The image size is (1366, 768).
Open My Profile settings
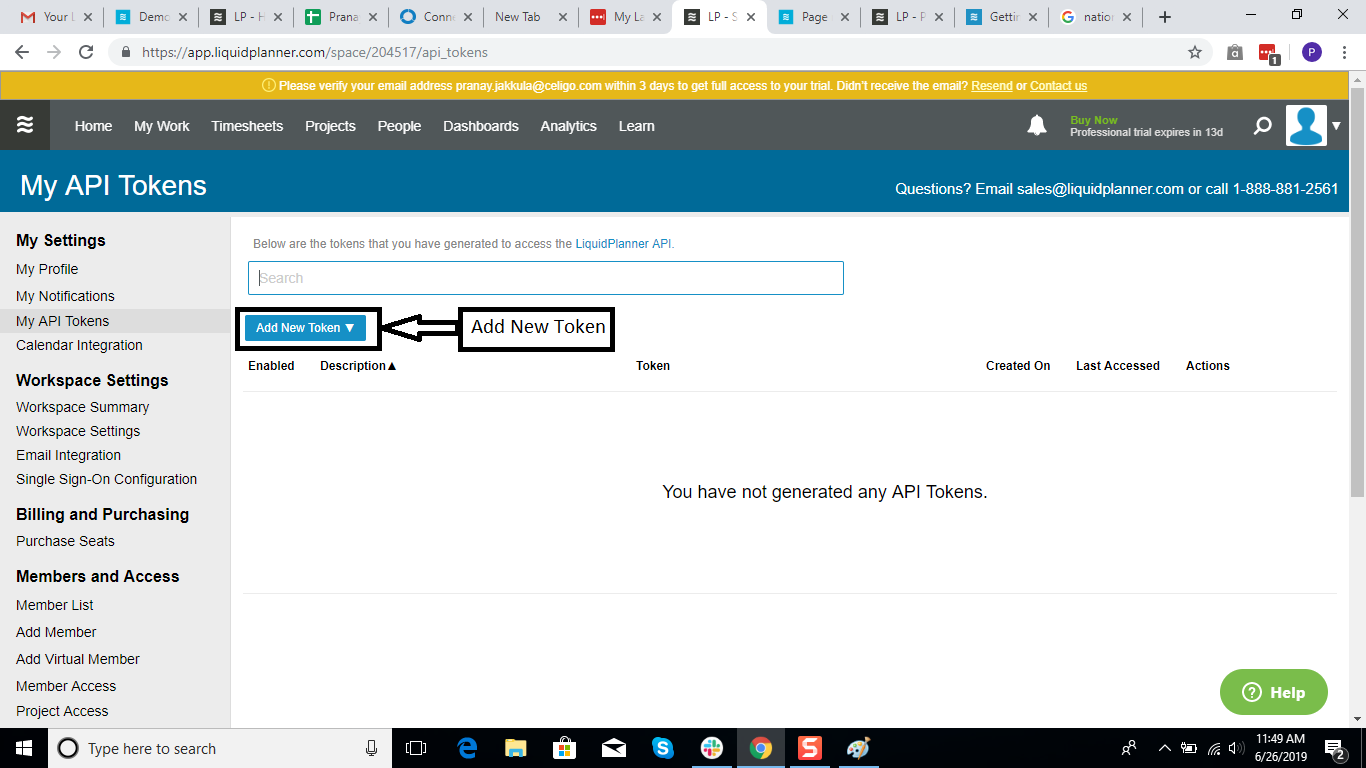pyautogui.click(x=47, y=269)
